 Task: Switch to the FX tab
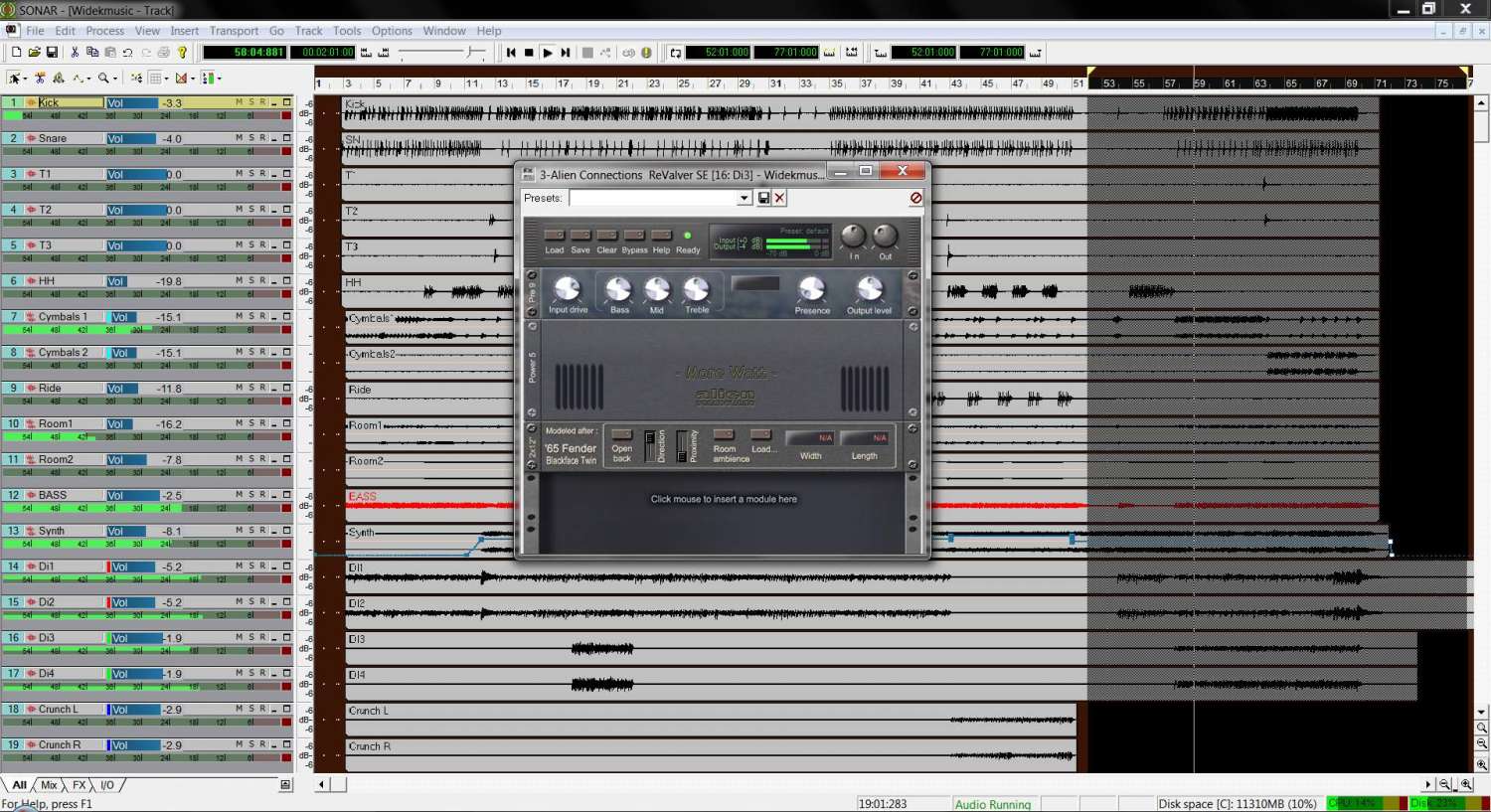(x=79, y=785)
